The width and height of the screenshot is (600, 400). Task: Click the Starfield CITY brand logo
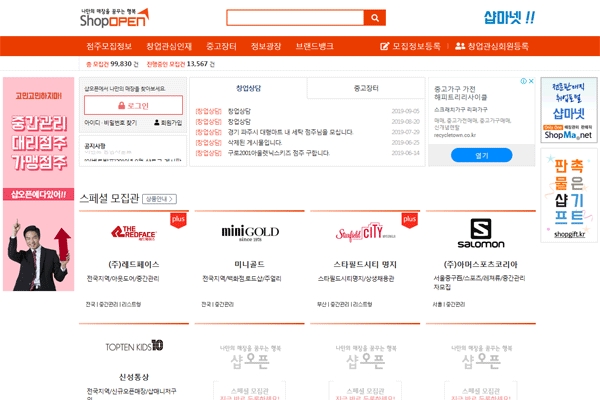tap(365, 232)
